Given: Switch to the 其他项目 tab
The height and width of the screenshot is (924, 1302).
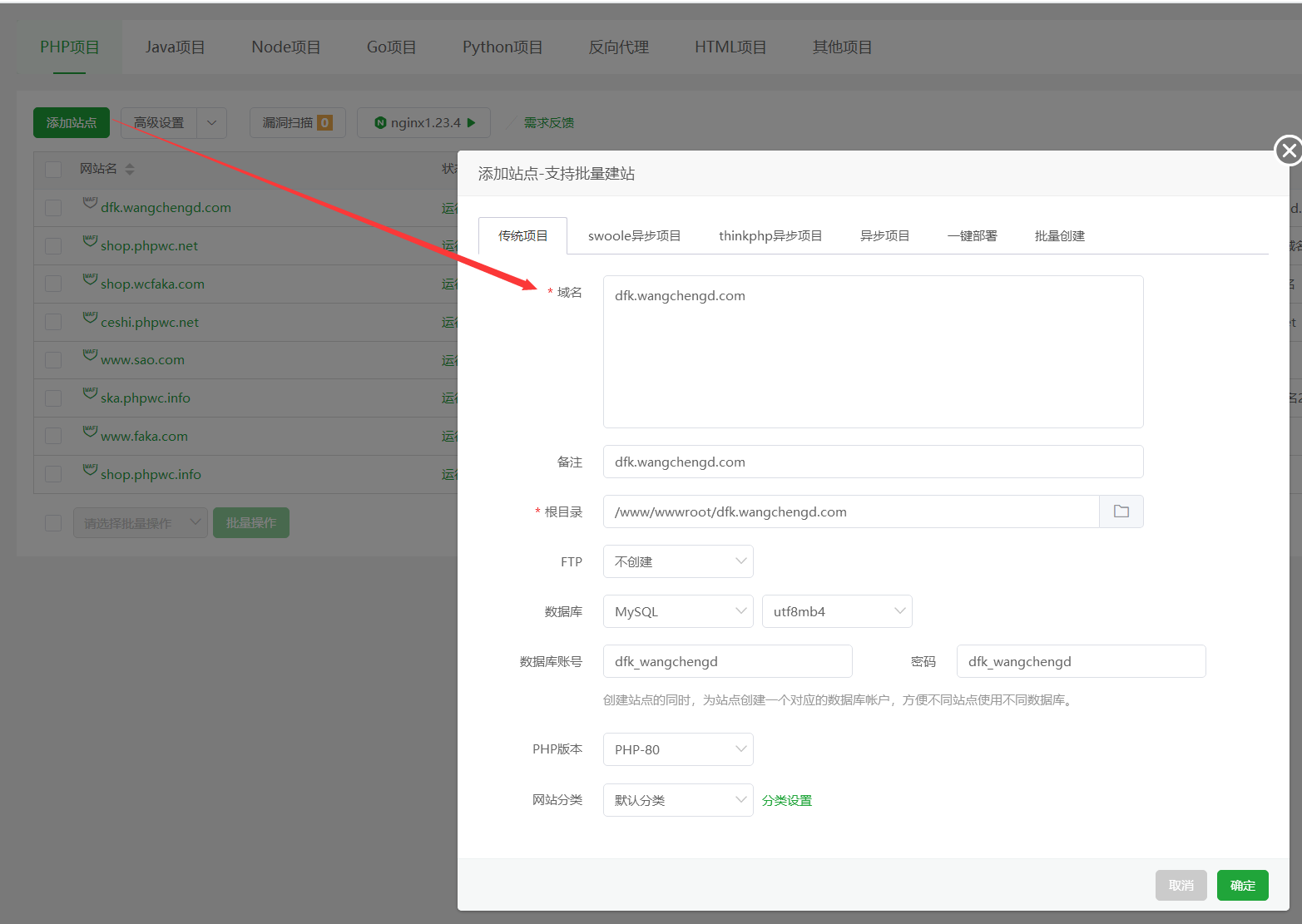Looking at the screenshot, I should (x=842, y=47).
